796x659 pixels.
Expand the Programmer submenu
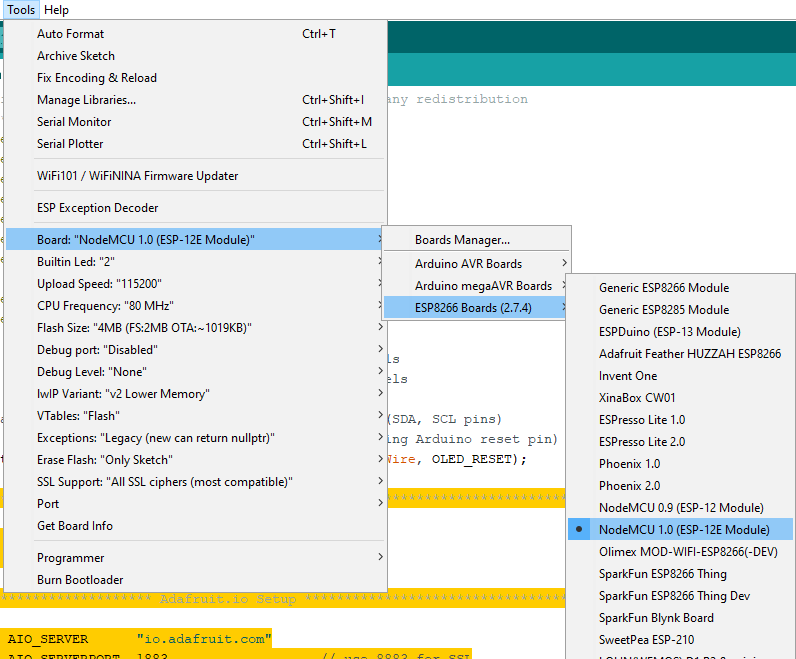click(195, 557)
